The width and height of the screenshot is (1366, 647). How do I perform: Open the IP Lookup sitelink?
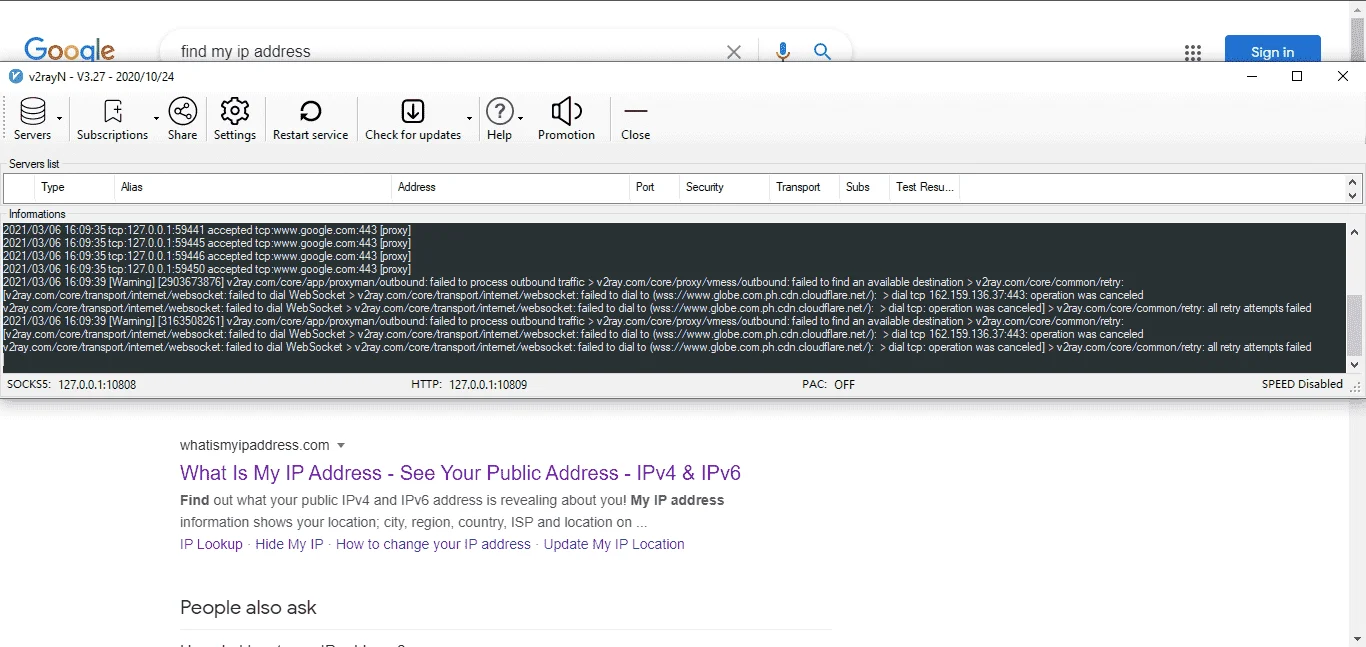pyautogui.click(x=211, y=544)
